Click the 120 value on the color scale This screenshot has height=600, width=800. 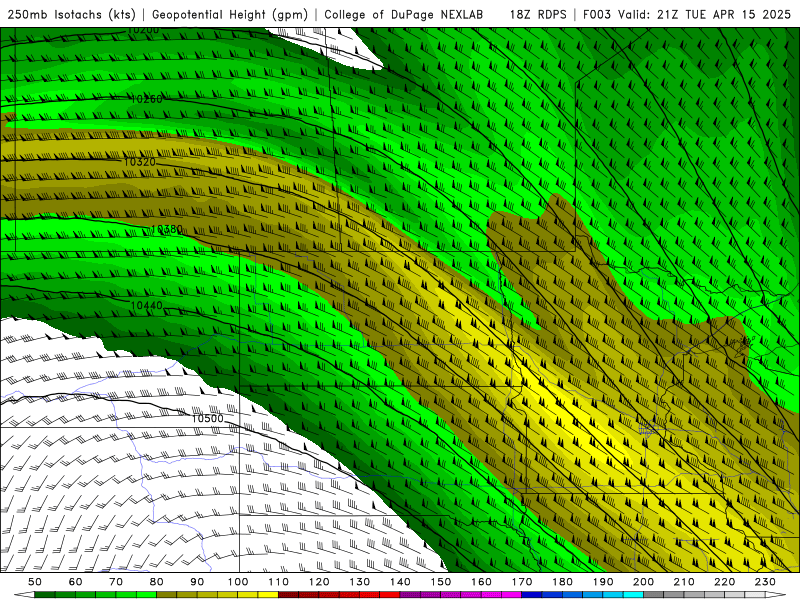click(319, 582)
